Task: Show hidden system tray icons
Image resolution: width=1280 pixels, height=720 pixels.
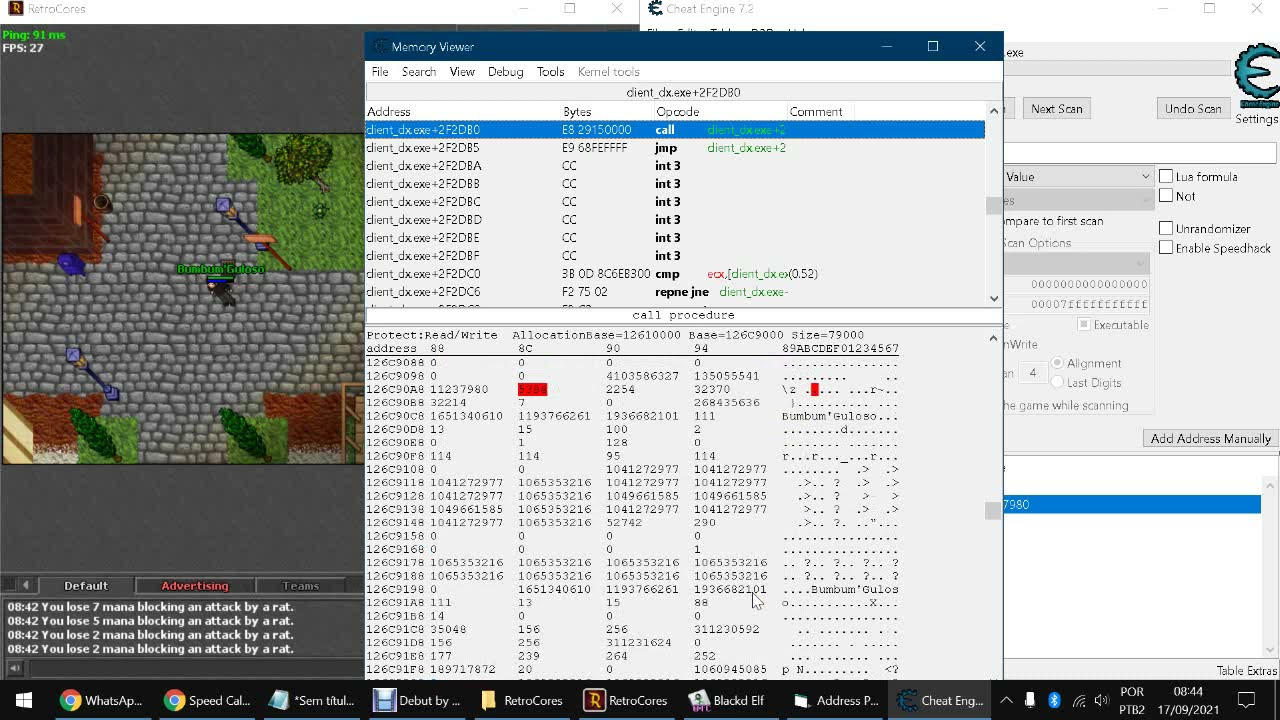Action: coord(1006,700)
